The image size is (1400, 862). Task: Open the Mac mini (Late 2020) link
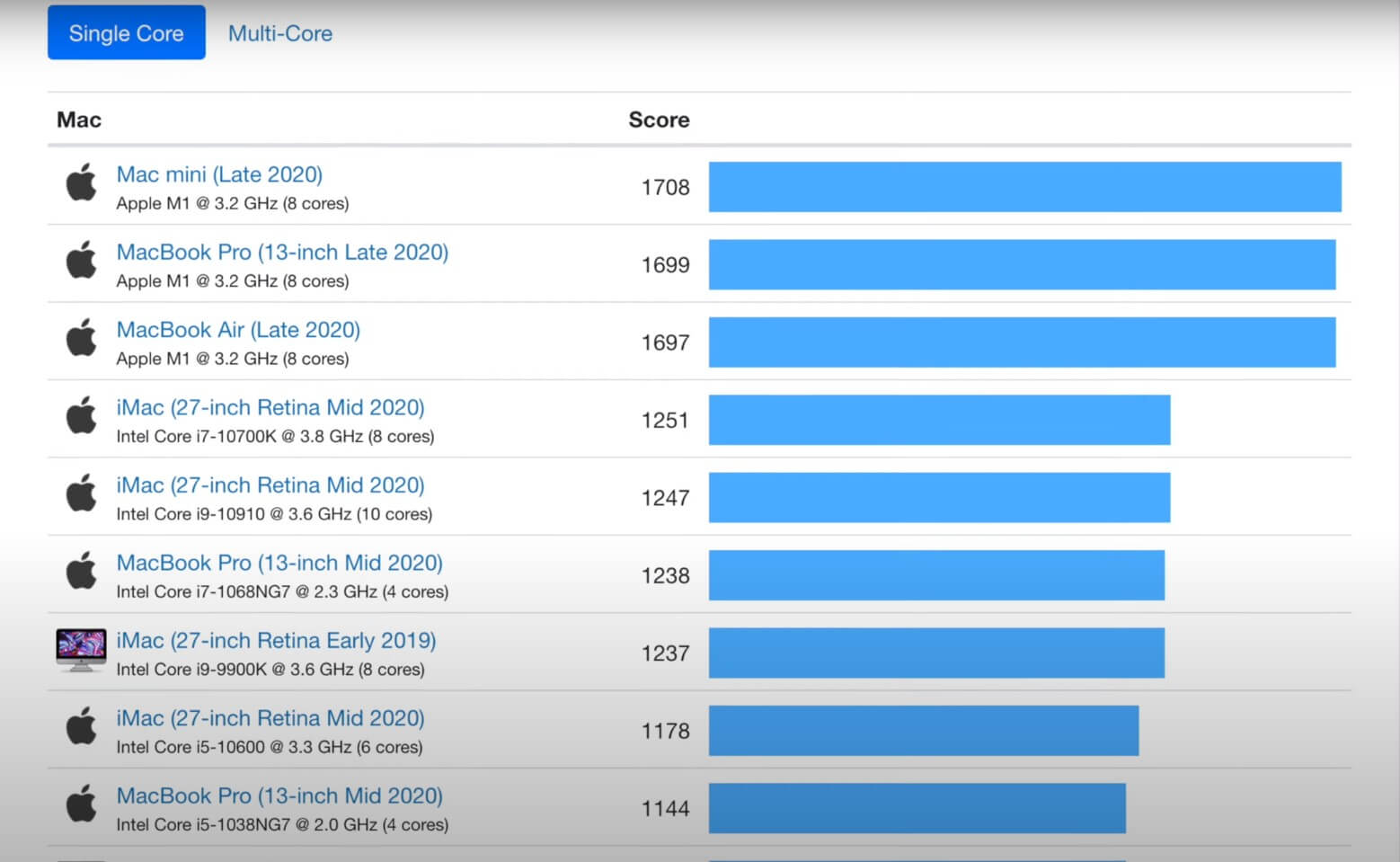(219, 174)
